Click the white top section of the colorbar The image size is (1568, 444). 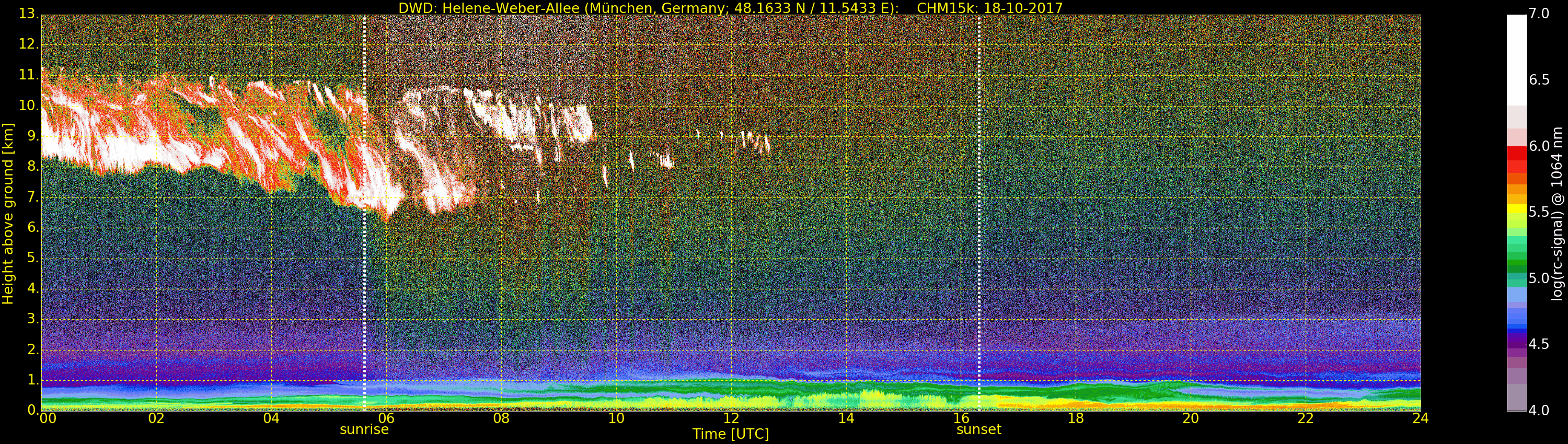(x=1516, y=61)
